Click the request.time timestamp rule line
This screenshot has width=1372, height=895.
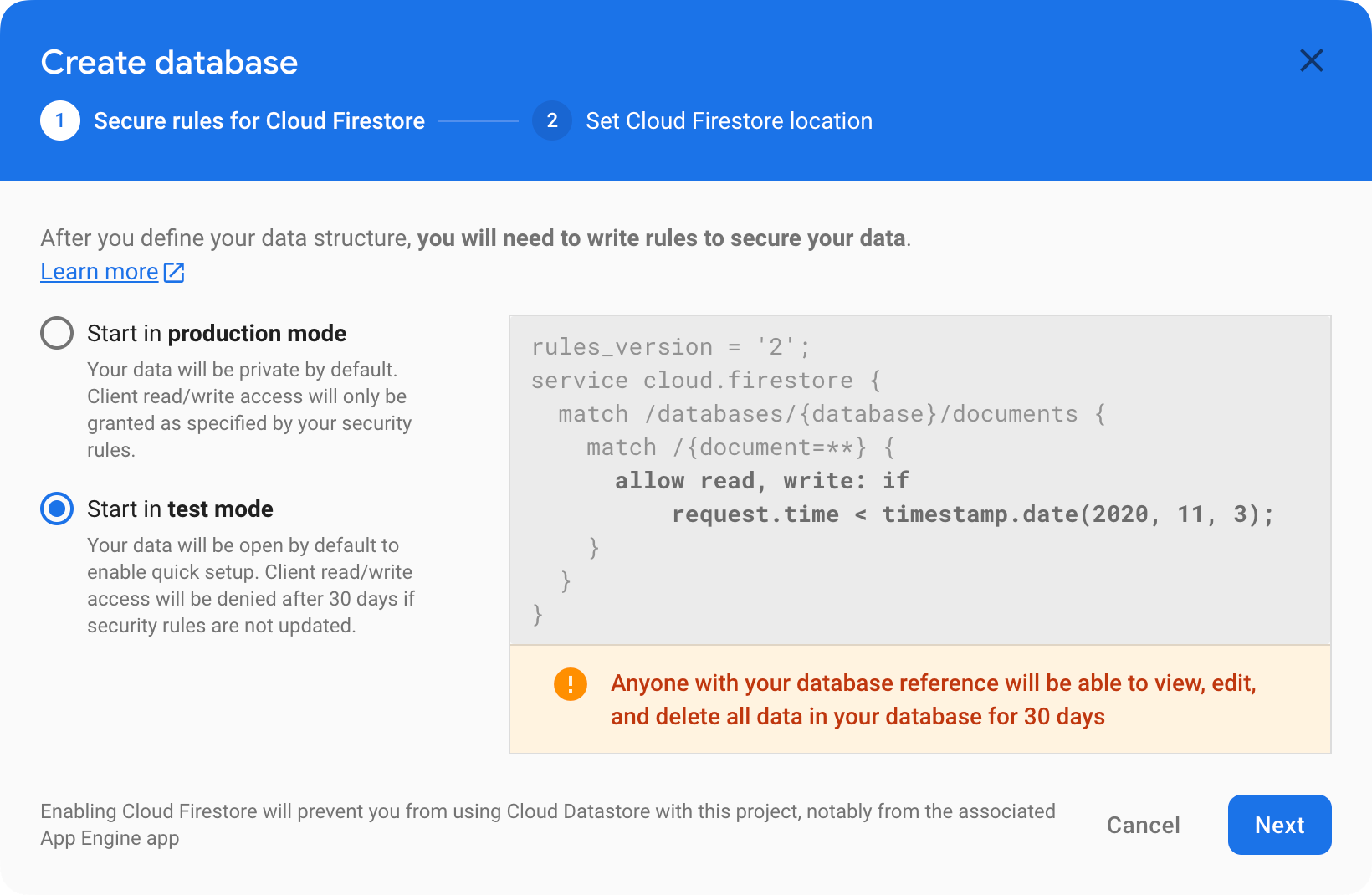[972, 514]
